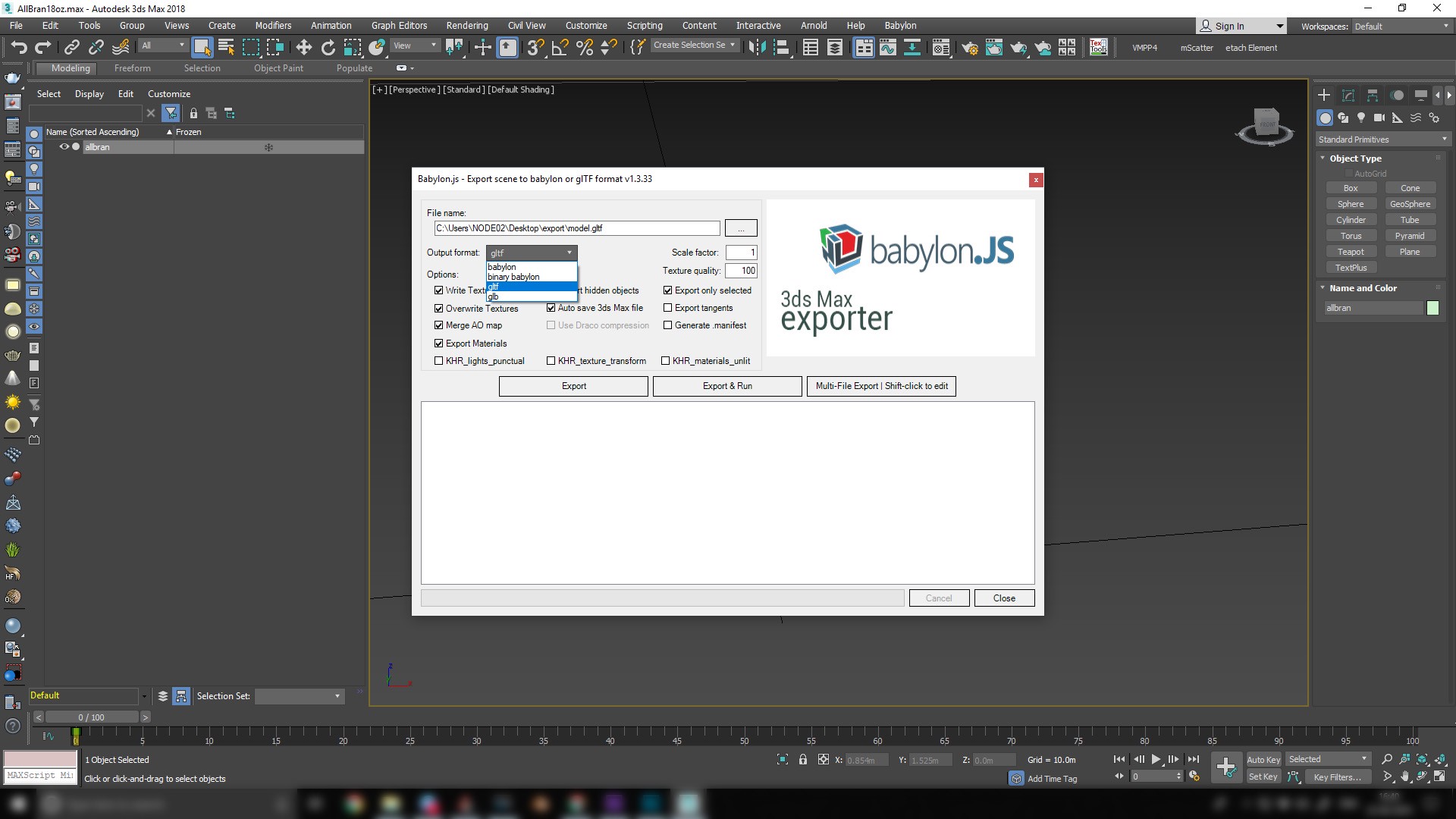This screenshot has height=819, width=1456.
Task: Switch to Modify panel tab
Action: [1348, 96]
